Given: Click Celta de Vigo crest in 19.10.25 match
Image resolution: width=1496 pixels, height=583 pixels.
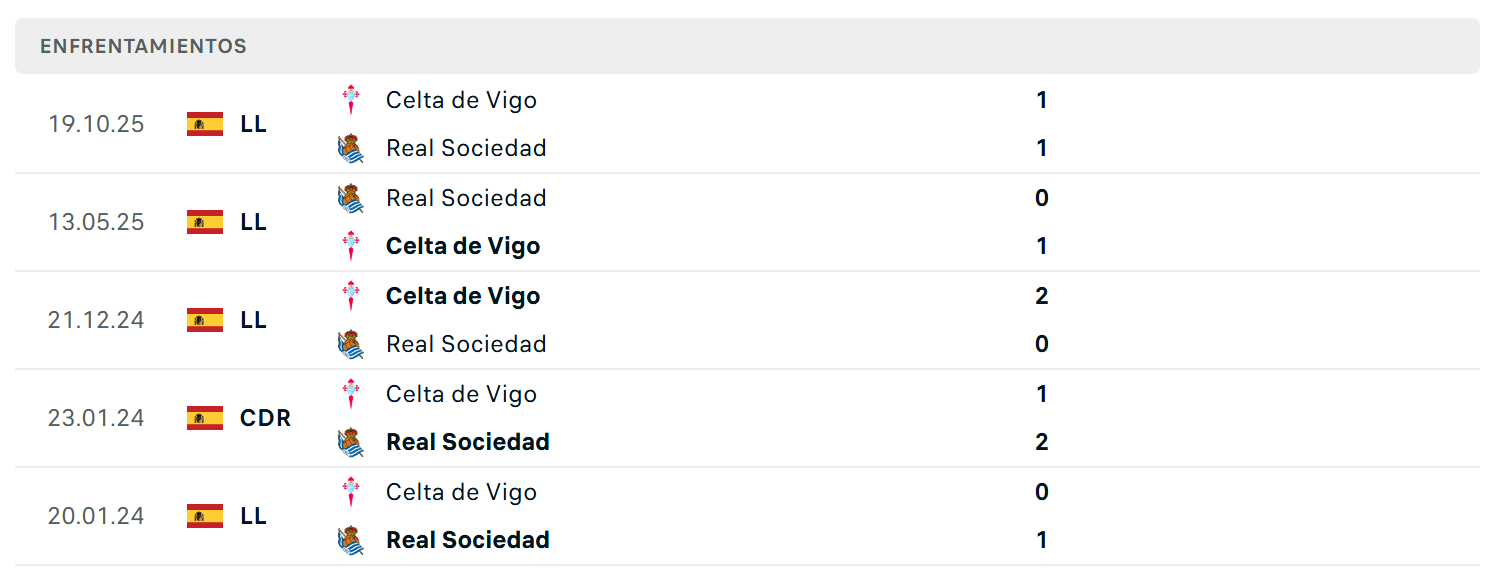Looking at the screenshot, I should 351,100.
